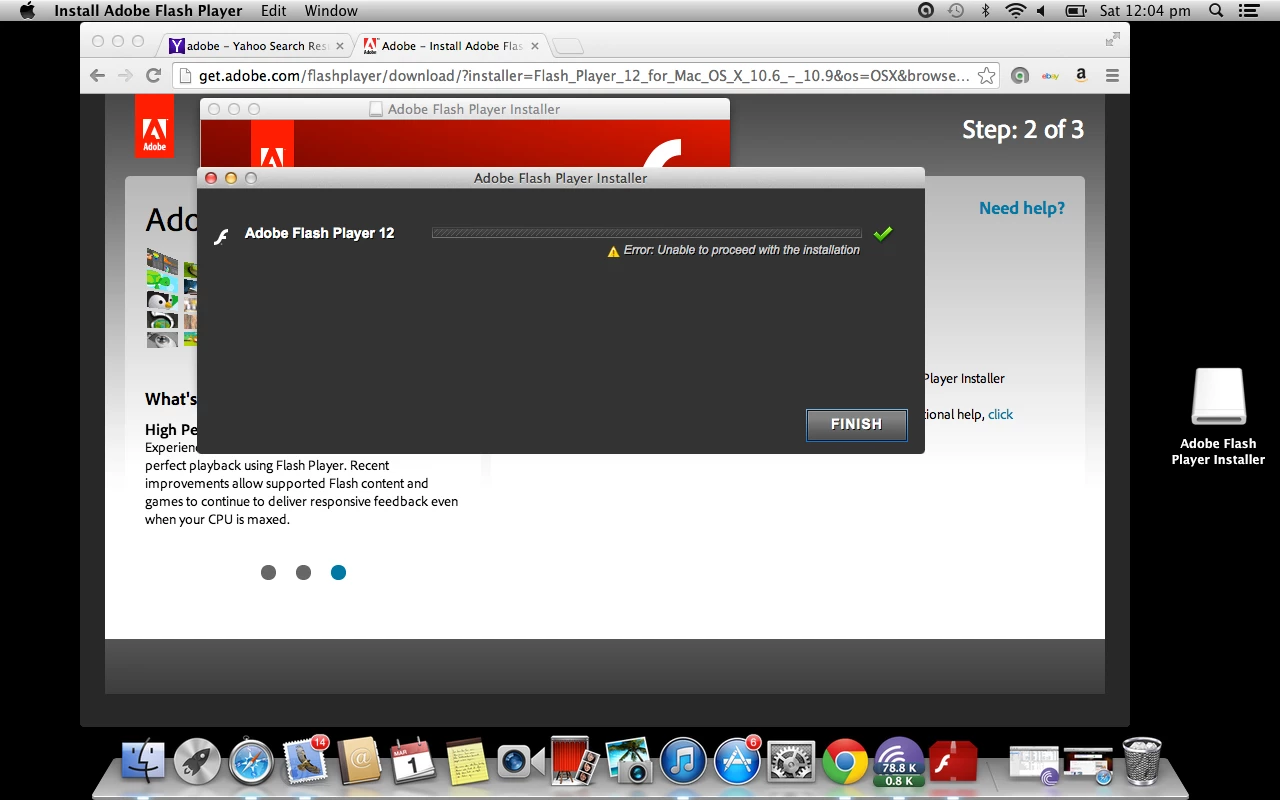The image size is (1280, 800).
Task: Click the gray-green circular extension icon in Chrome
Action: click(1019, 76)
